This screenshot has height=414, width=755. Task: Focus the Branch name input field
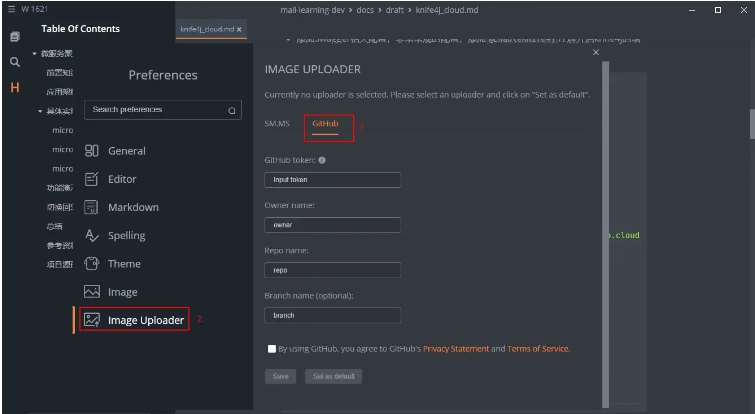[x=332, y=315]
